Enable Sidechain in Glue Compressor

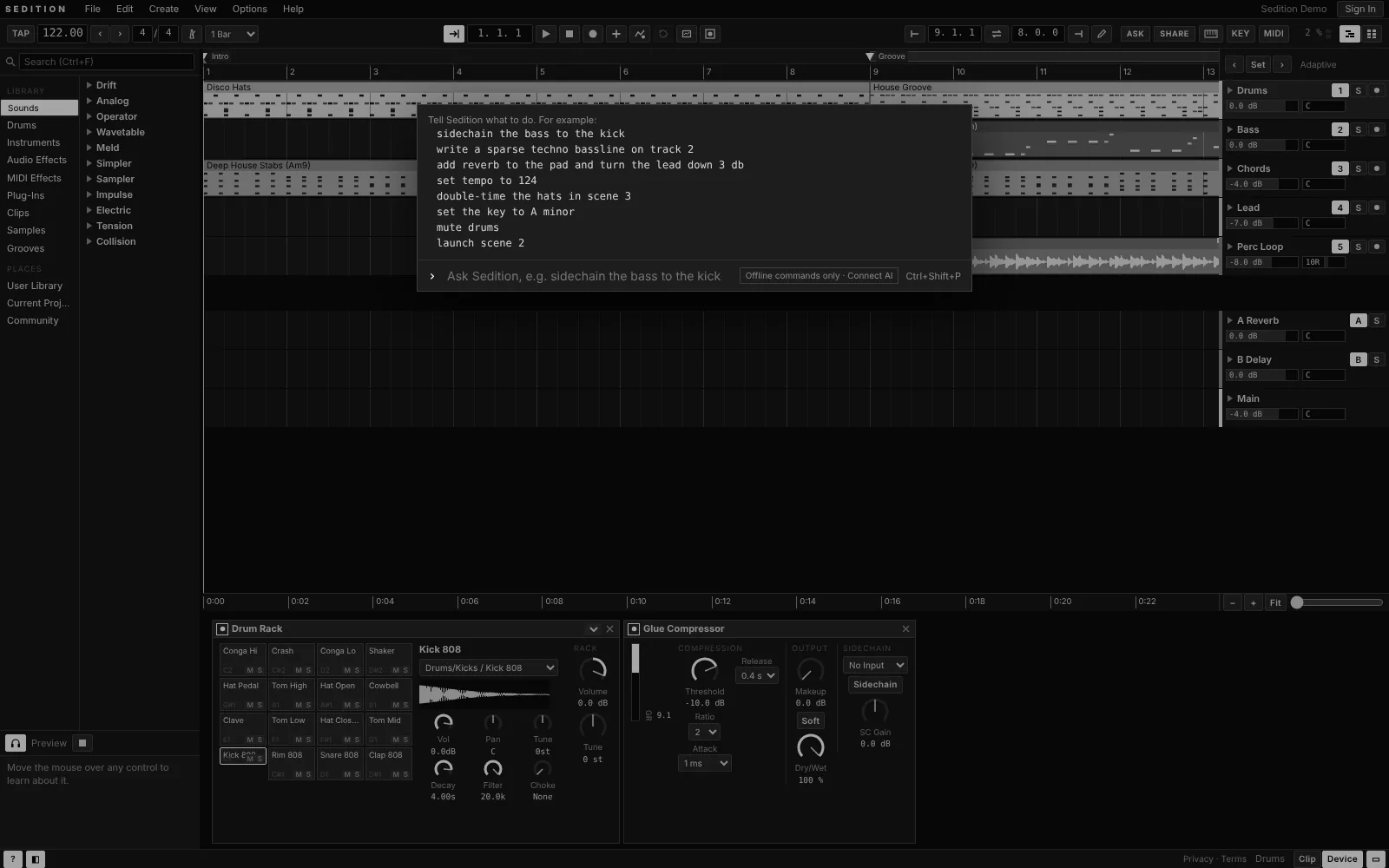[x=875, y=684]
